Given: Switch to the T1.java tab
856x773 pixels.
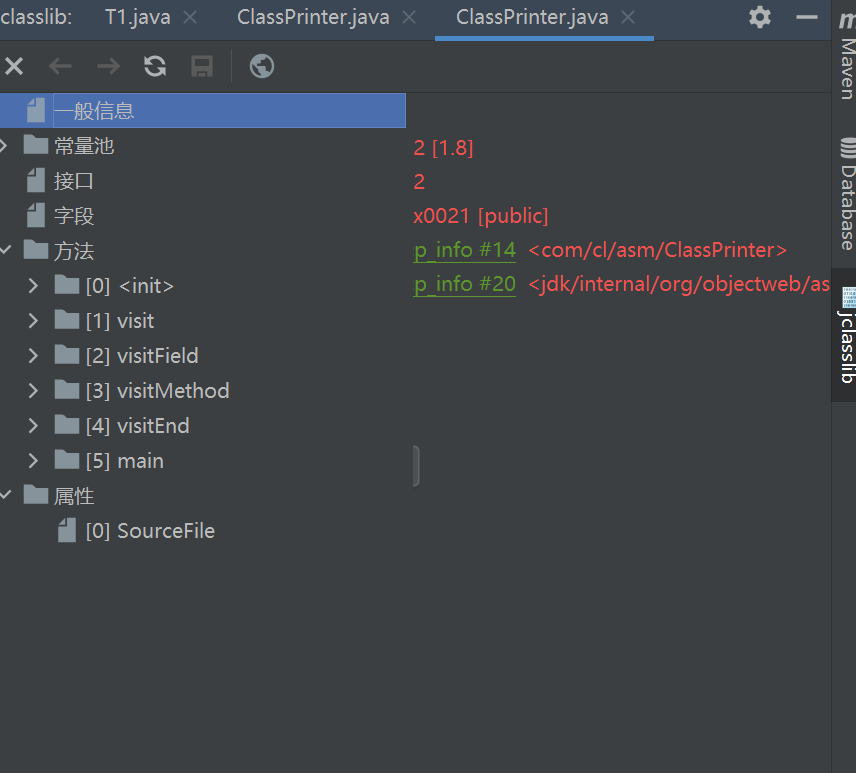Looking at the screenshot, I should (x=136, y=16).
